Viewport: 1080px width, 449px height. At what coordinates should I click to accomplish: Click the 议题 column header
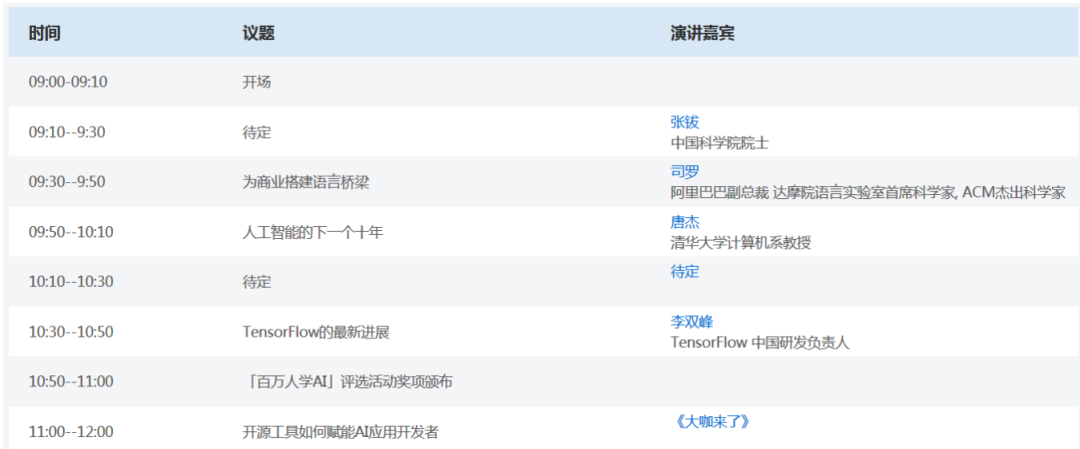(x=258, y=32)
